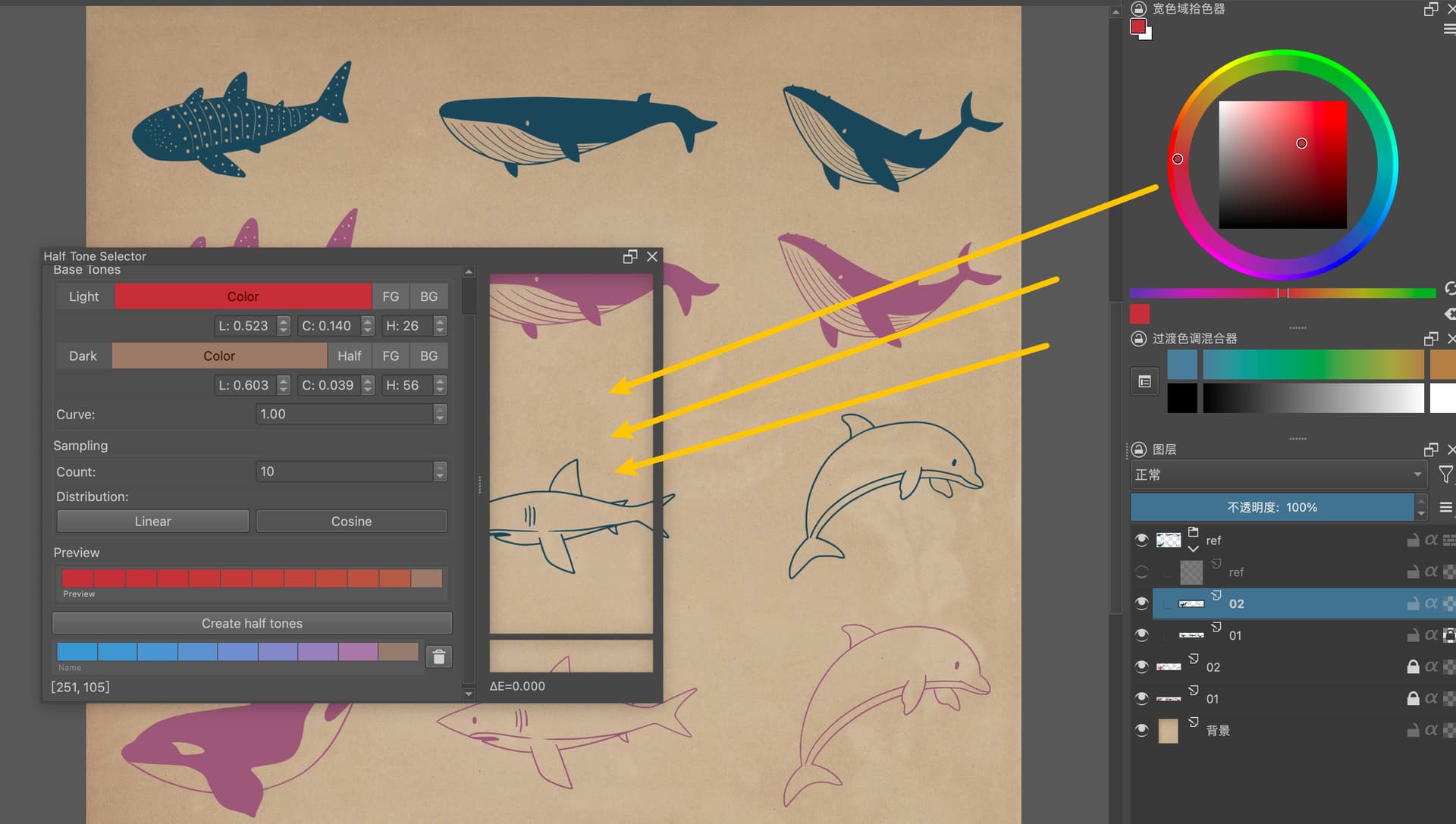
Task: Toggle alpha inheritance on ref group layer
Action: (1431, 540)
